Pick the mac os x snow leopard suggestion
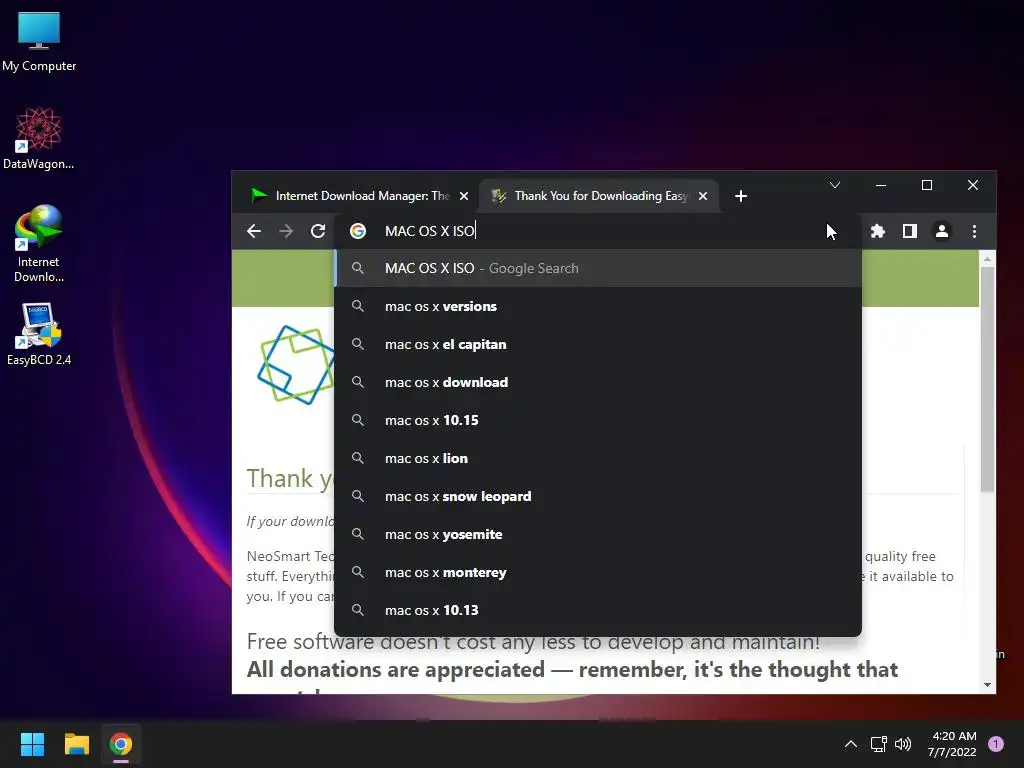Image resolution: width=1024 pixels, height=768 pixels. (598, 496)
